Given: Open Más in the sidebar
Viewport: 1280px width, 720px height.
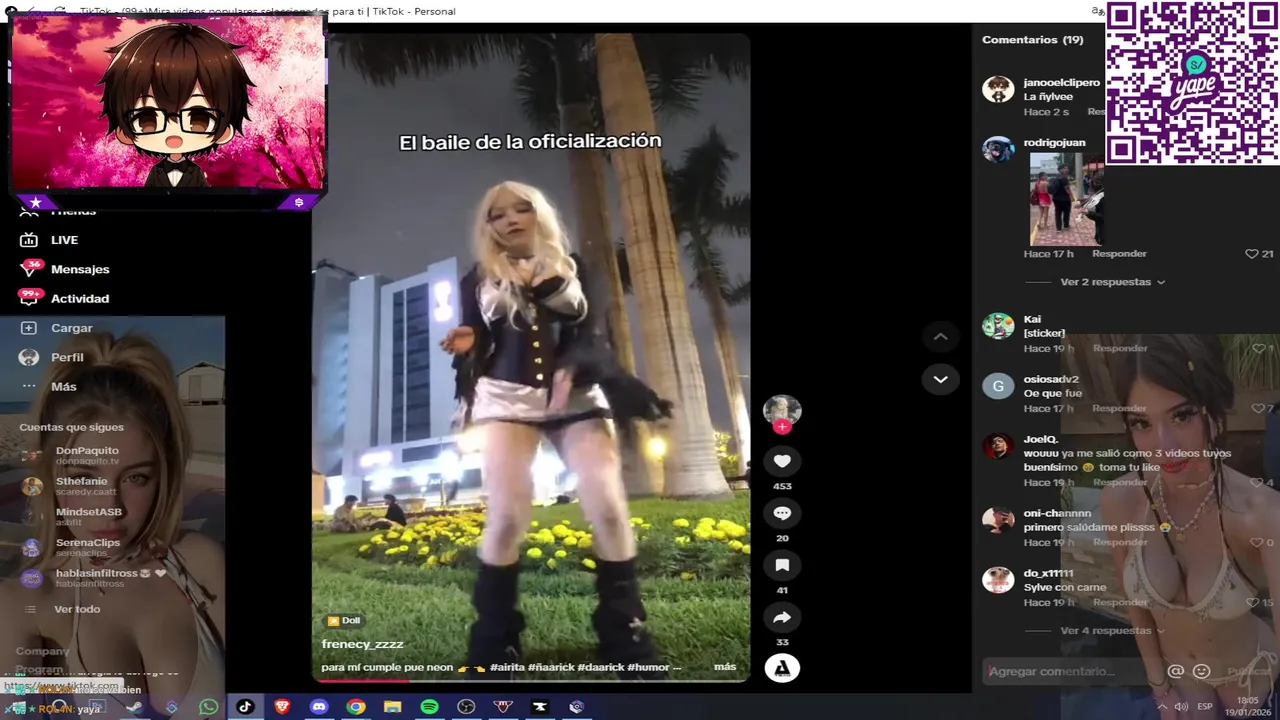Looking at the screenshot, I should 63,386.
